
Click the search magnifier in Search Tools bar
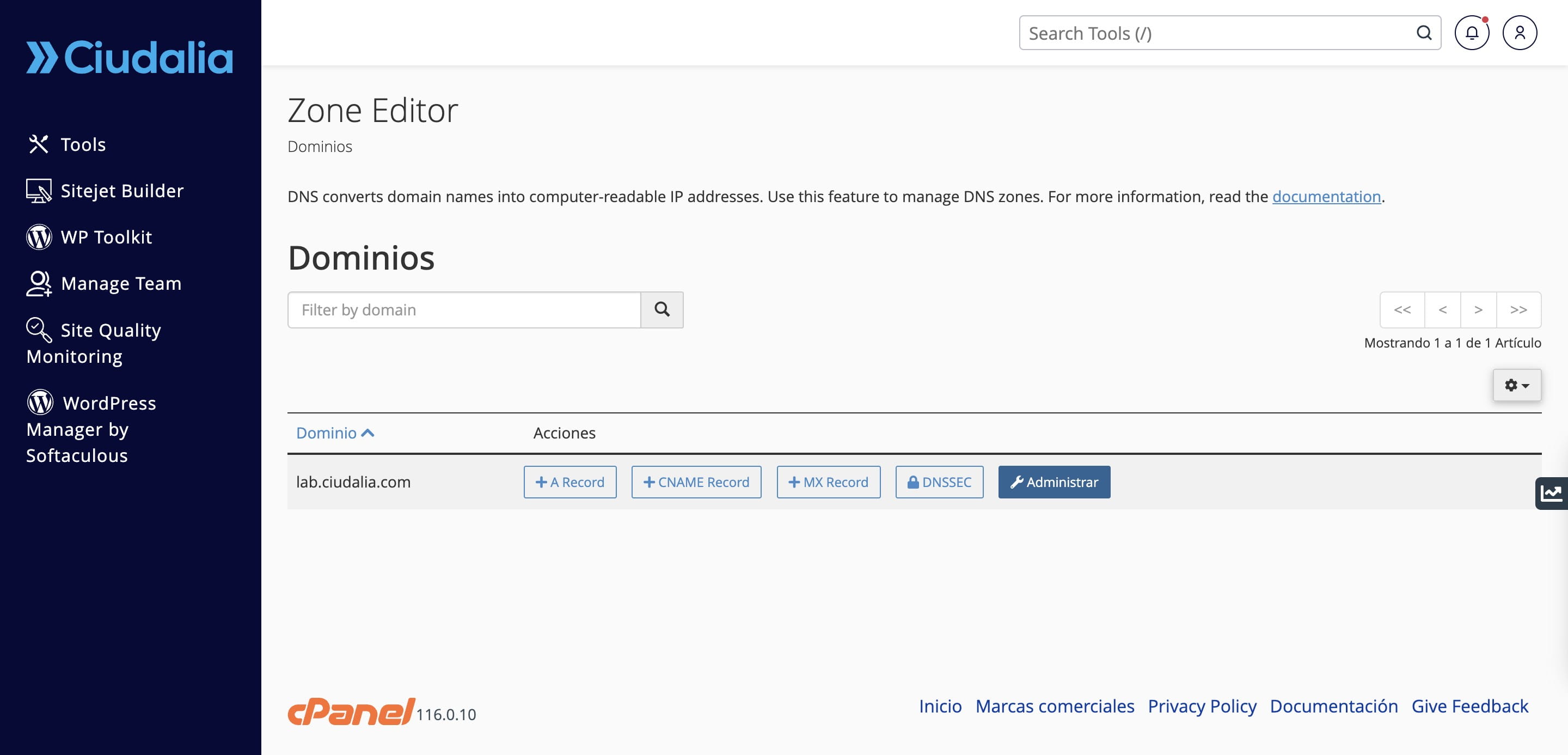pos(1424,33)
